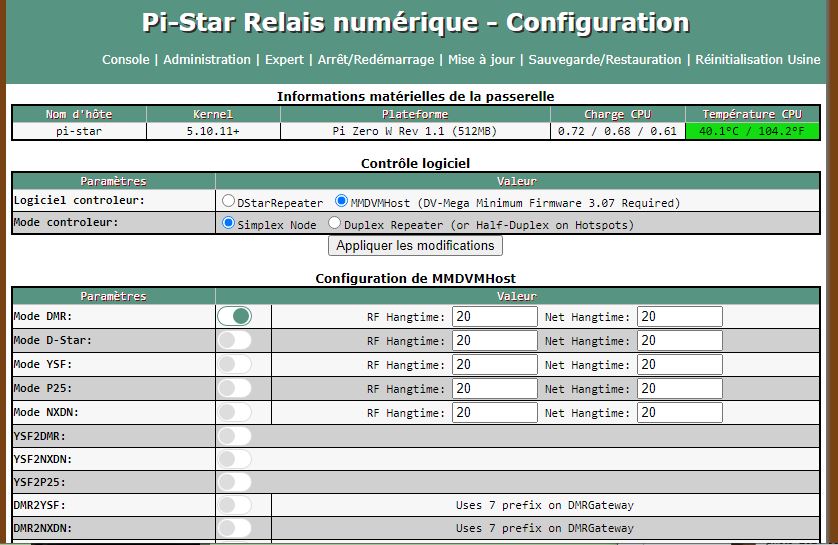Screen dimensions: 838x545
Task: Turn on the YSF2NXDN switch
Action: (235, 459)
